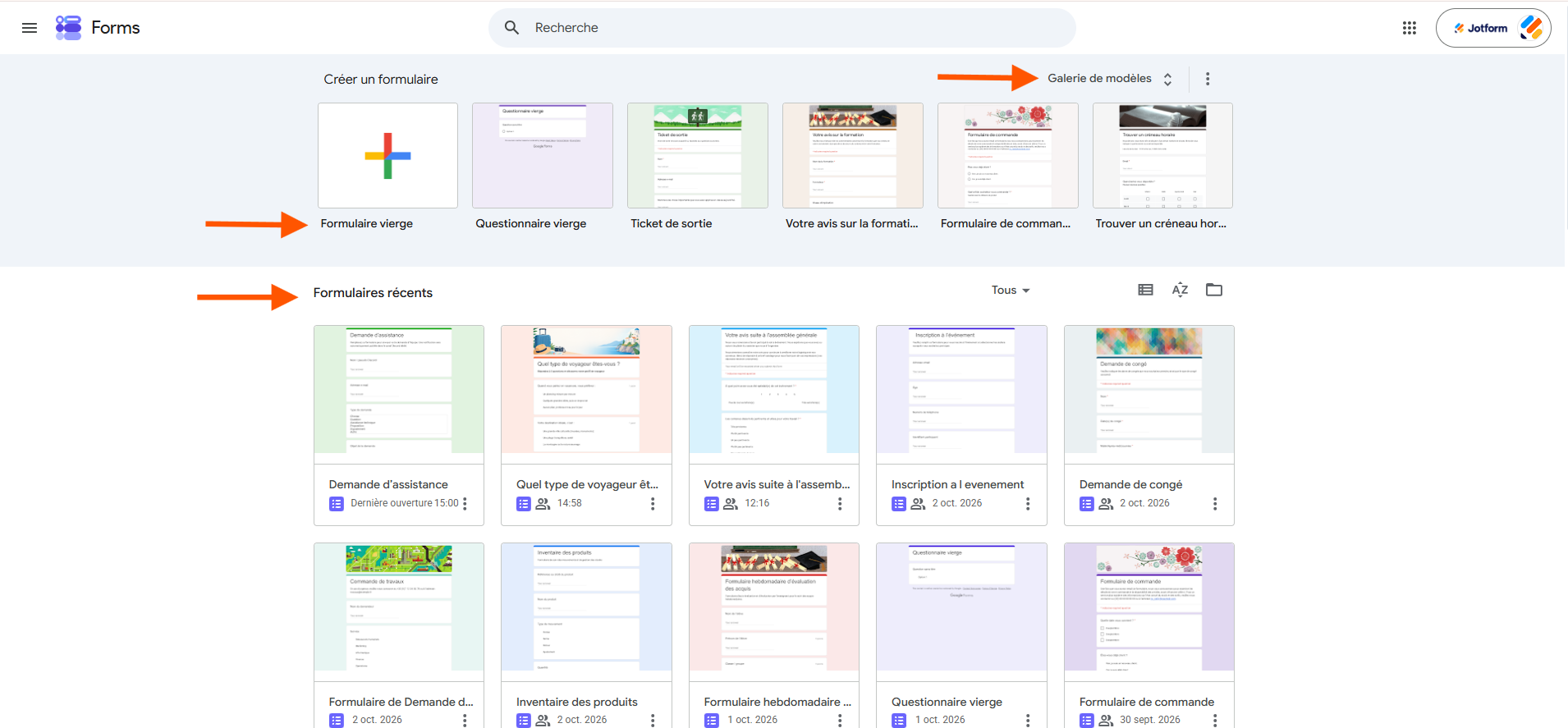Expand the Galerie de modèles gallery
The height and width of the screenshot is (728, 1568).
click(x=1109, y=79)
